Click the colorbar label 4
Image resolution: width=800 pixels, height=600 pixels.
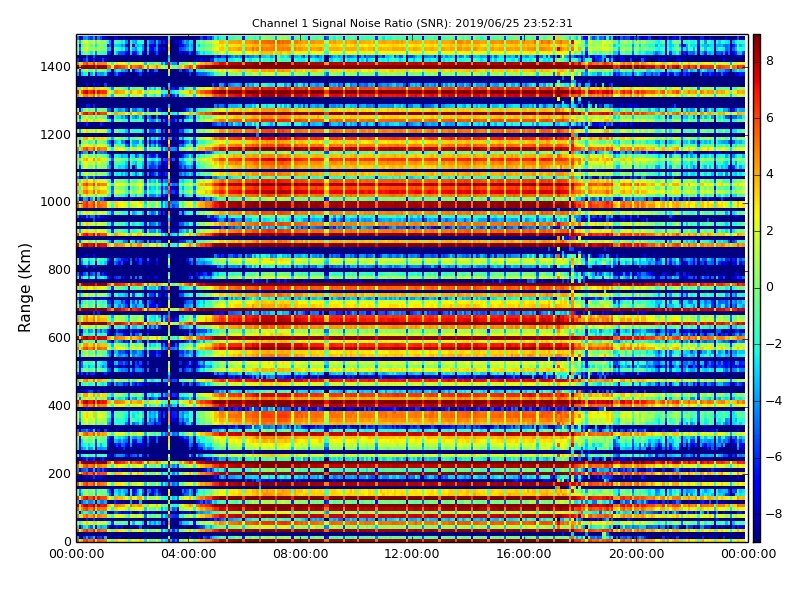(x=770, y=174)
